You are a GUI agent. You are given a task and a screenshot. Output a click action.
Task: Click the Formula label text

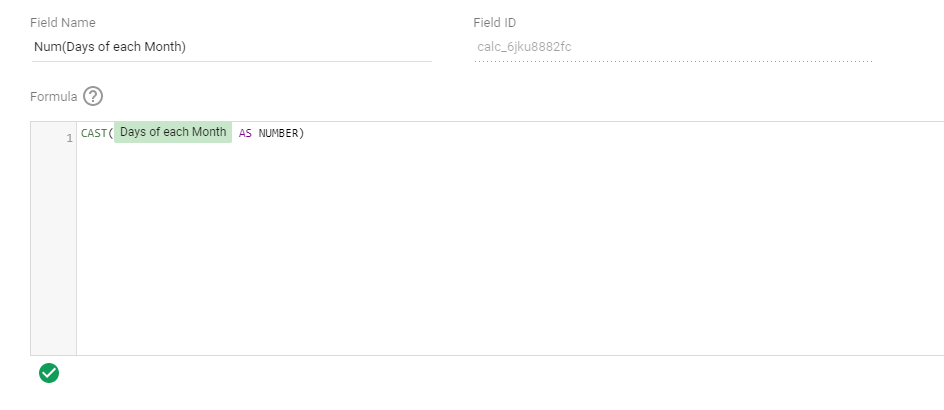(x=53, y=96)
